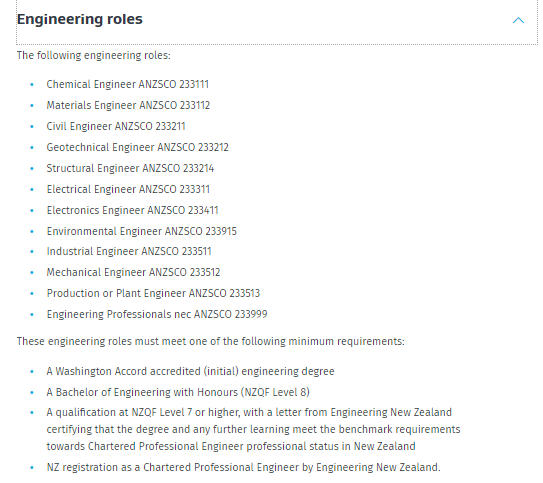Click Materials Engineer ANZSCO 233112 item
The width and height of the screenshot is (543, 483).
[128, 105]
